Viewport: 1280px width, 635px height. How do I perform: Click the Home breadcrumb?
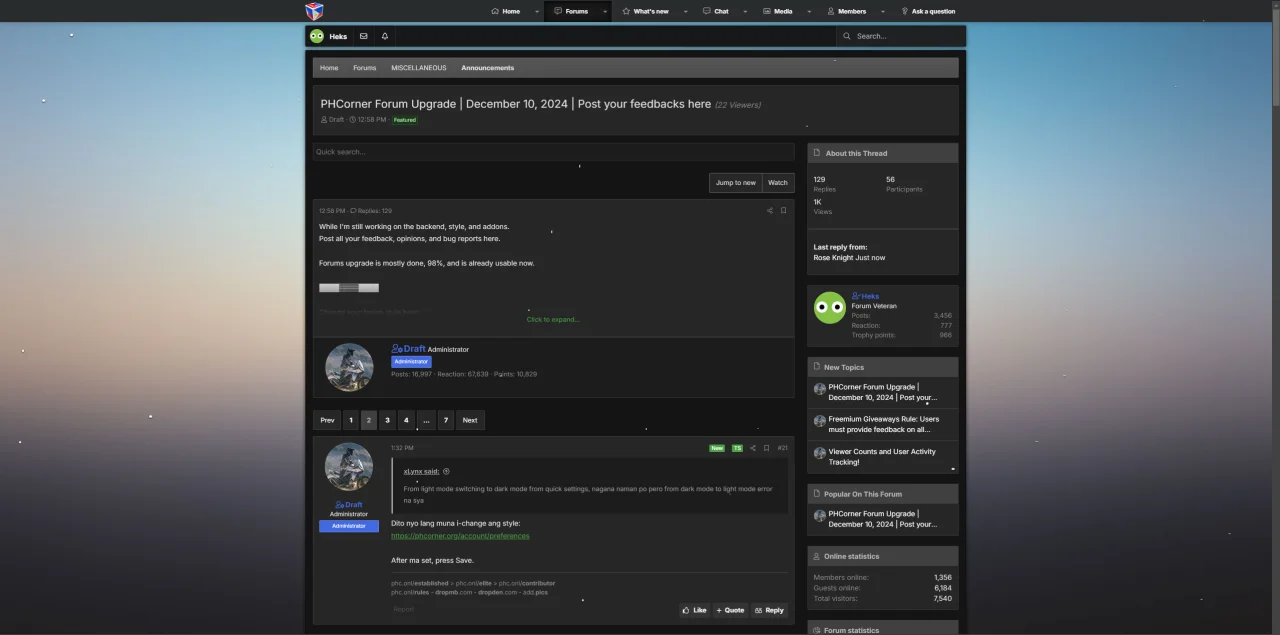329,68
